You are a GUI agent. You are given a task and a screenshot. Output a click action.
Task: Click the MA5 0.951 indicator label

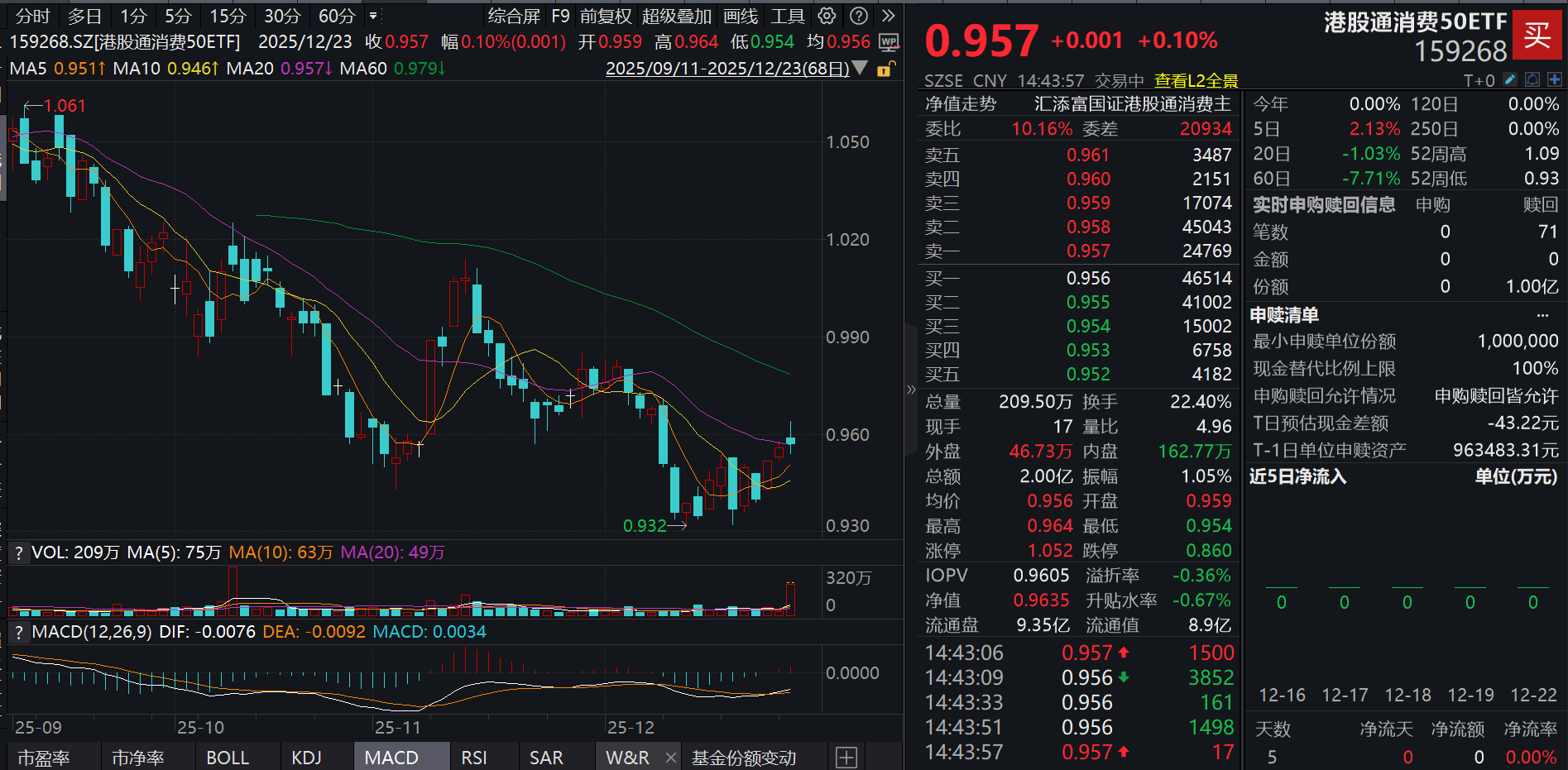pyautogui.click(x=58, y=68)
